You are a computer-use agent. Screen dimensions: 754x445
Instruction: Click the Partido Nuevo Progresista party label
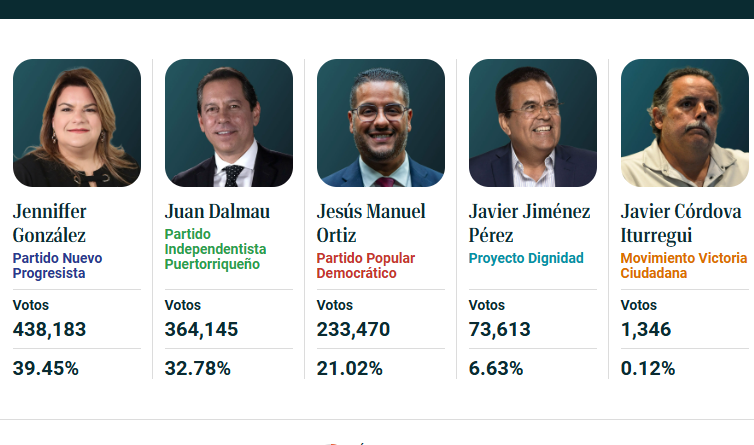[58, 265]
